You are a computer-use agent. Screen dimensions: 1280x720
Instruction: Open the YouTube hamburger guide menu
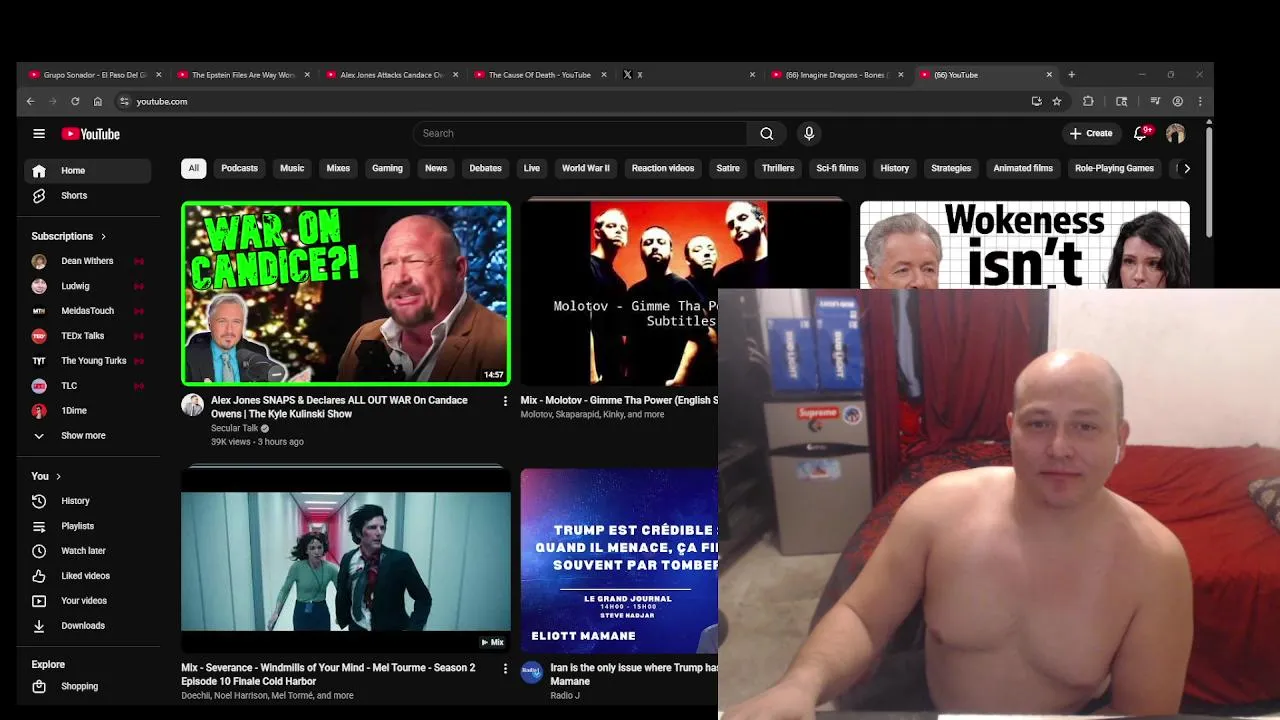coord(39,133)
